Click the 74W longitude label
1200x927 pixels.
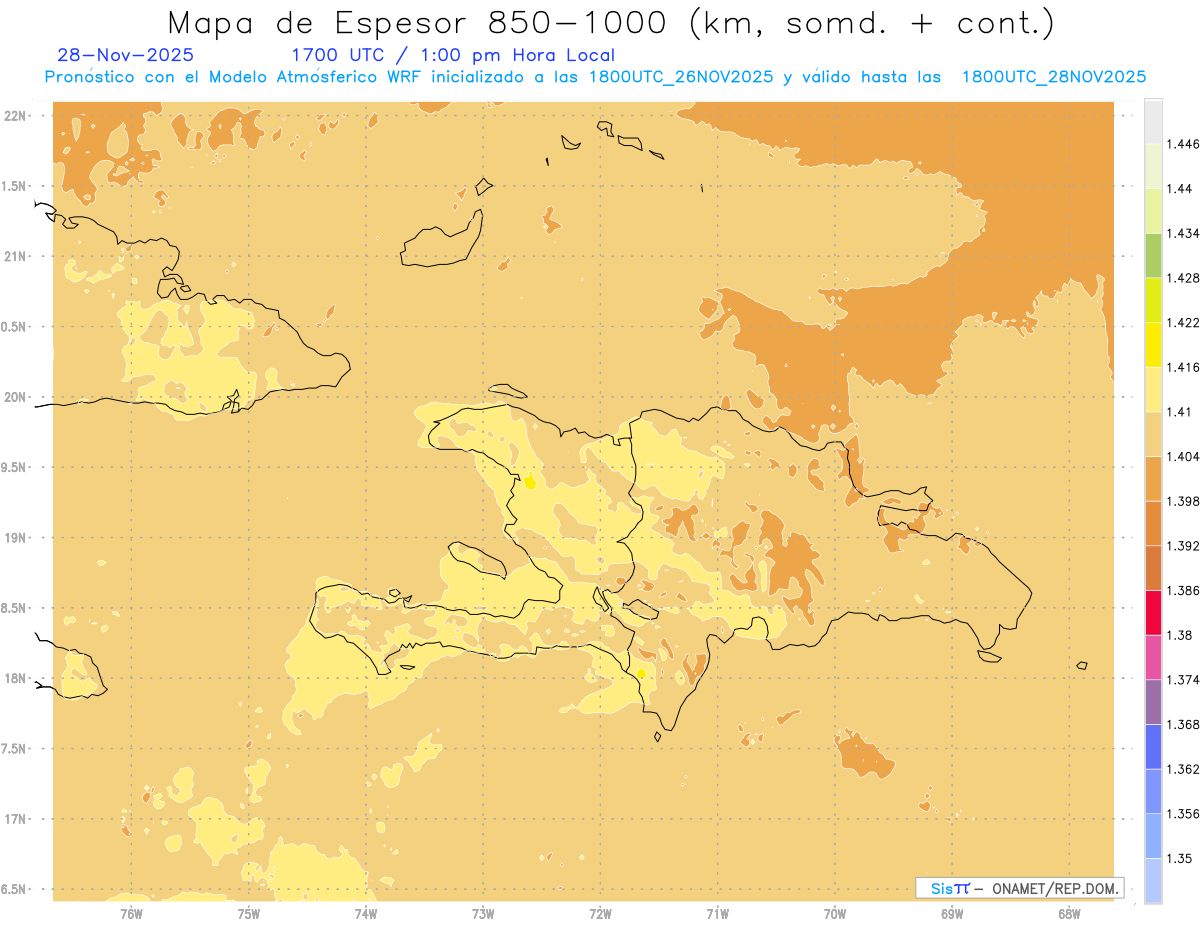(x=365, y=913)
